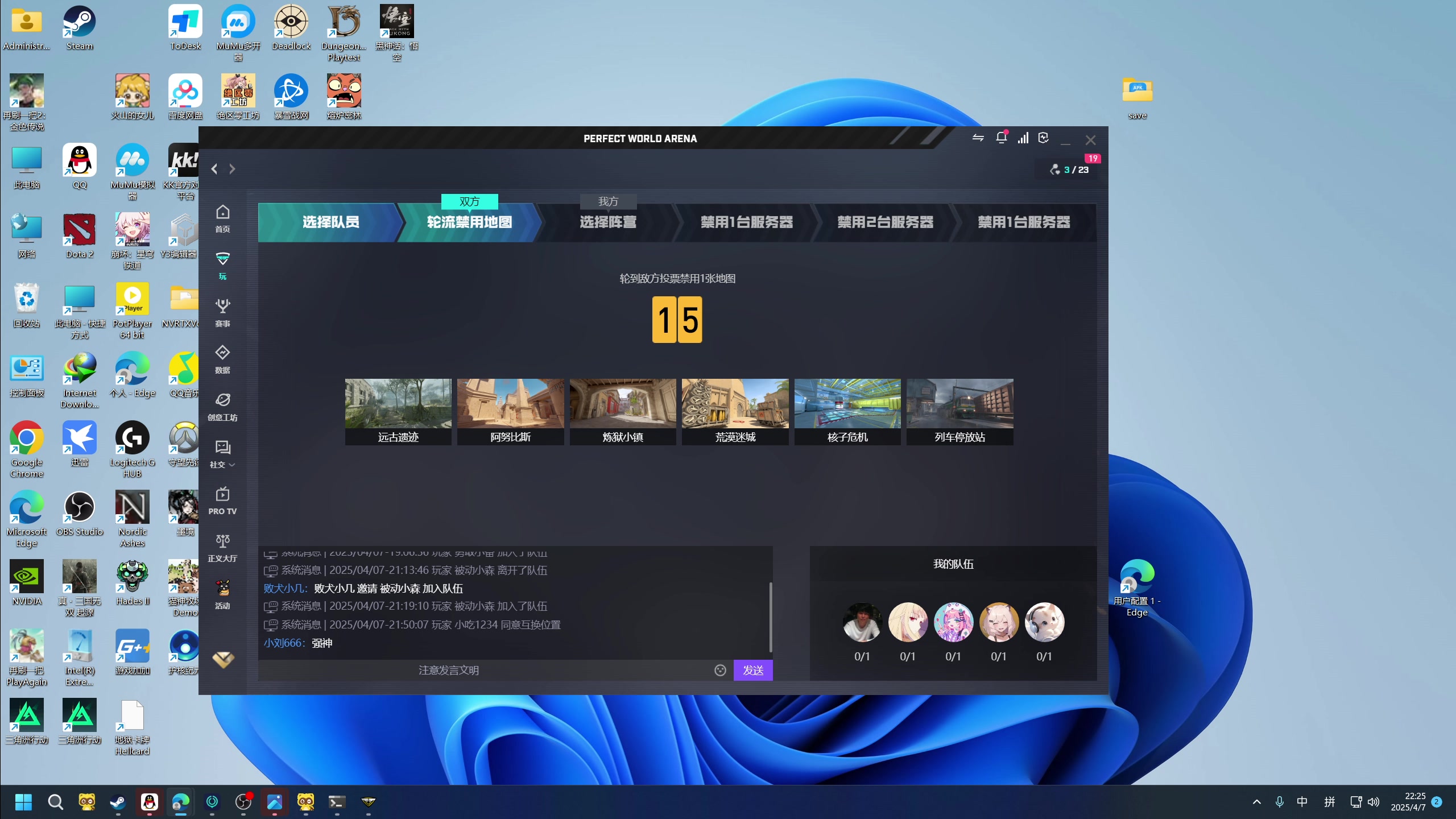Open the ToDesk desktop shortcut

pos(185,27)
